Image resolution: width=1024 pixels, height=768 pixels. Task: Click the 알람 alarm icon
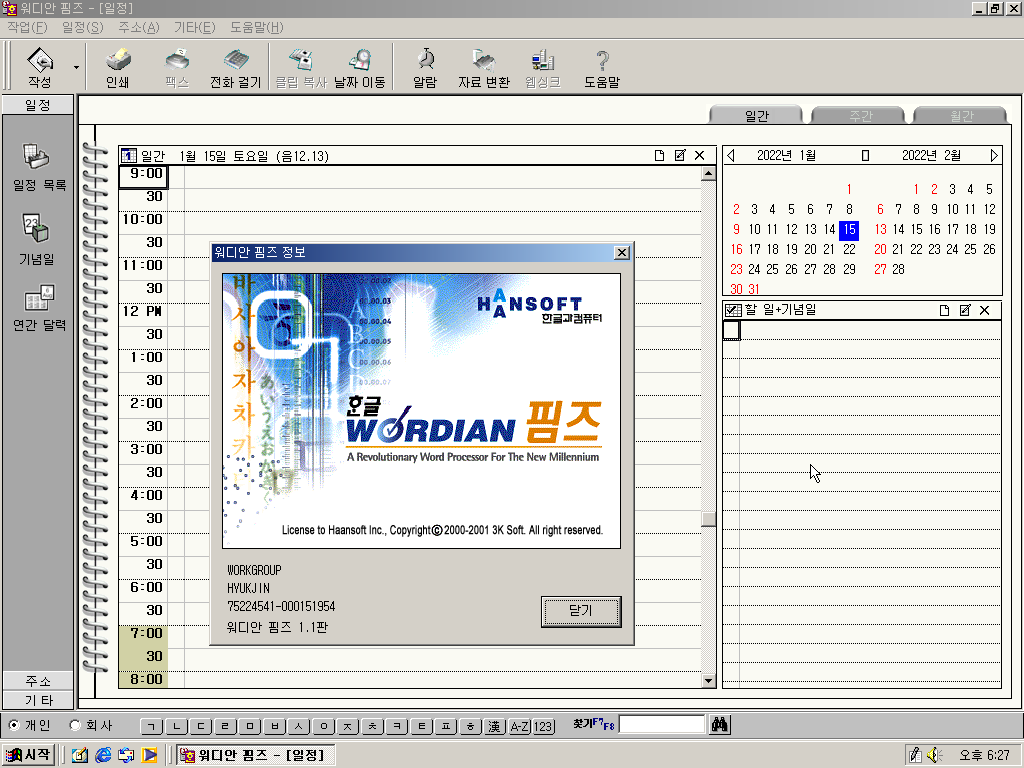tap(425, 67)
